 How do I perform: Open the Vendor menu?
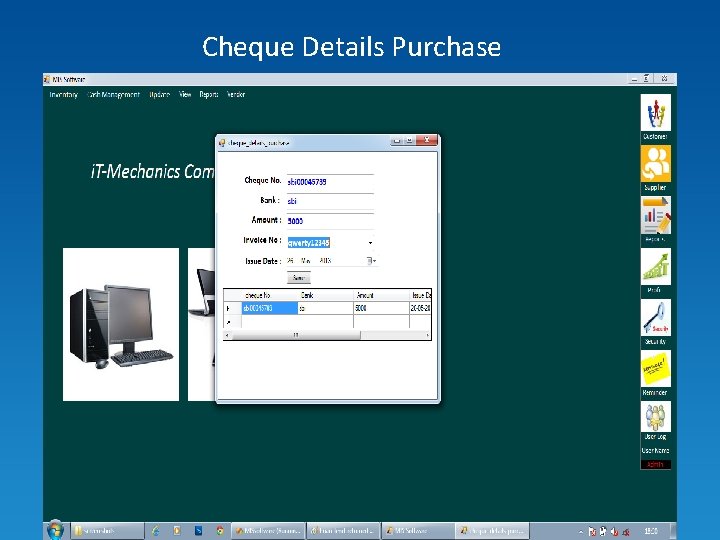pos(236,95)
